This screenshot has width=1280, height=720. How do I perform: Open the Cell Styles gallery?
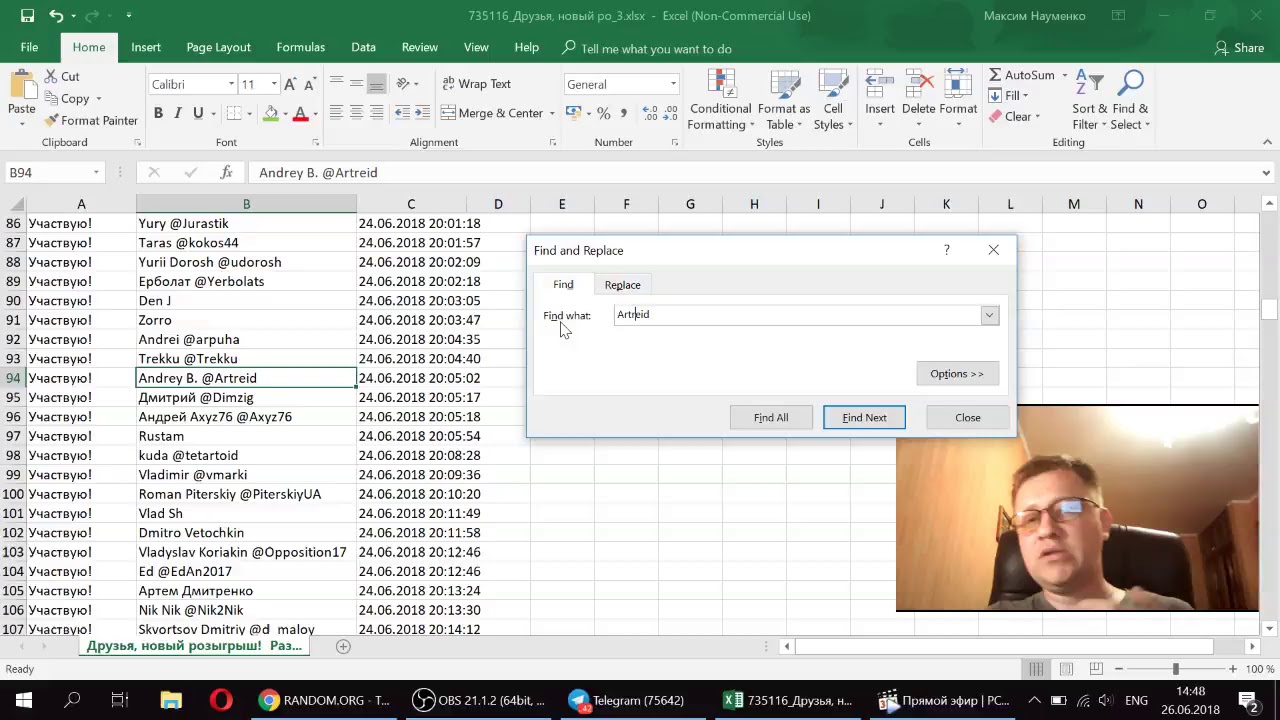click(833, 99)
